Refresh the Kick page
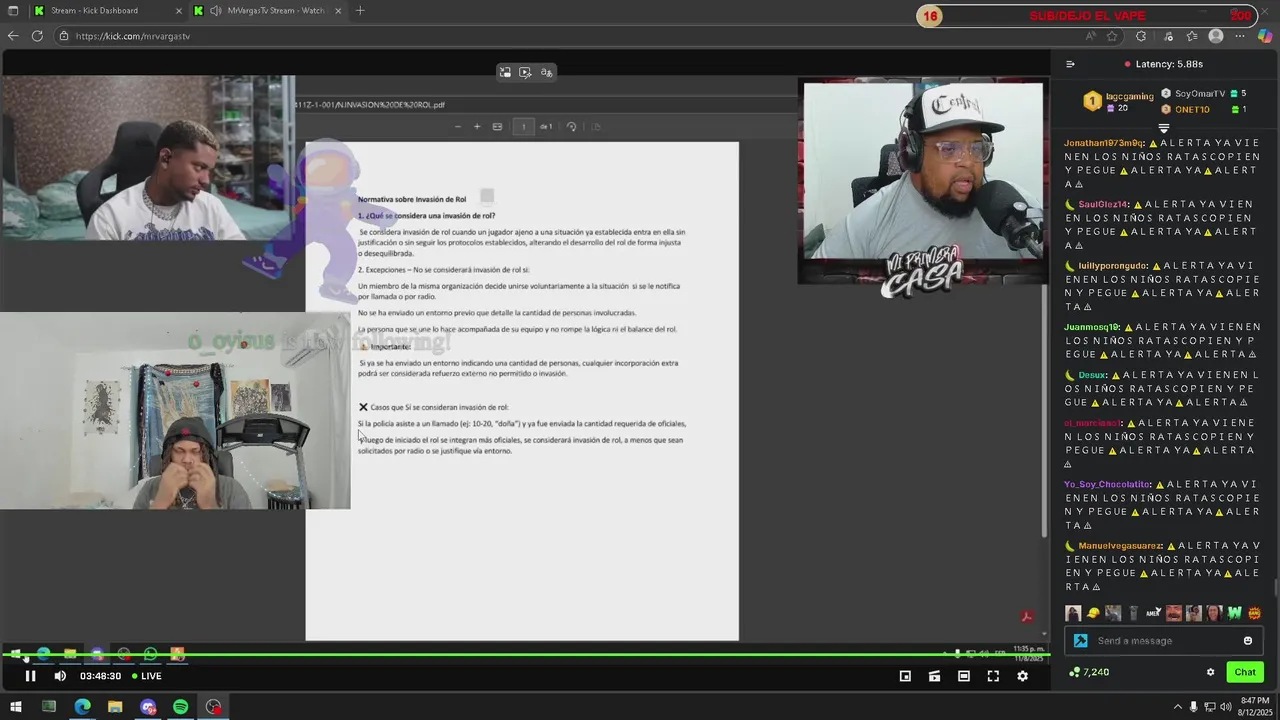 (x=37, y=36)
